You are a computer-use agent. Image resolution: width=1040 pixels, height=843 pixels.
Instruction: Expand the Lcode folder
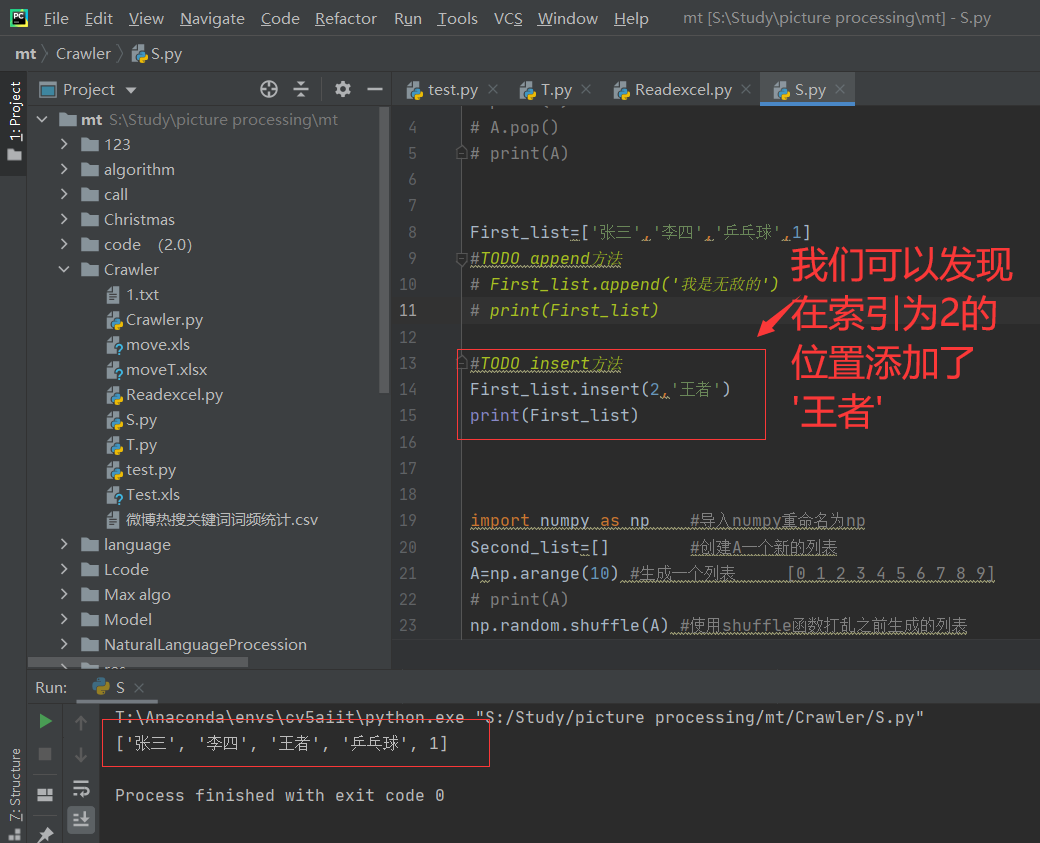coord(64,569)
